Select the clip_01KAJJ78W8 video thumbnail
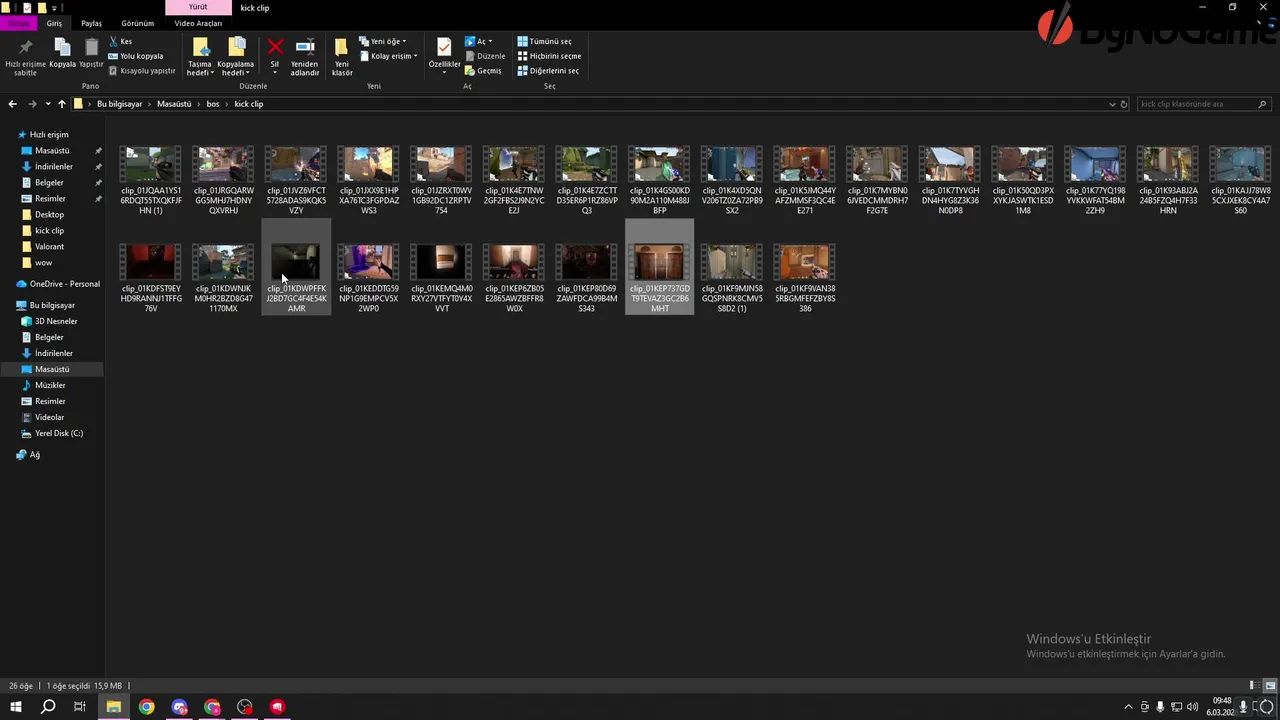 [x=1240, y=164]
